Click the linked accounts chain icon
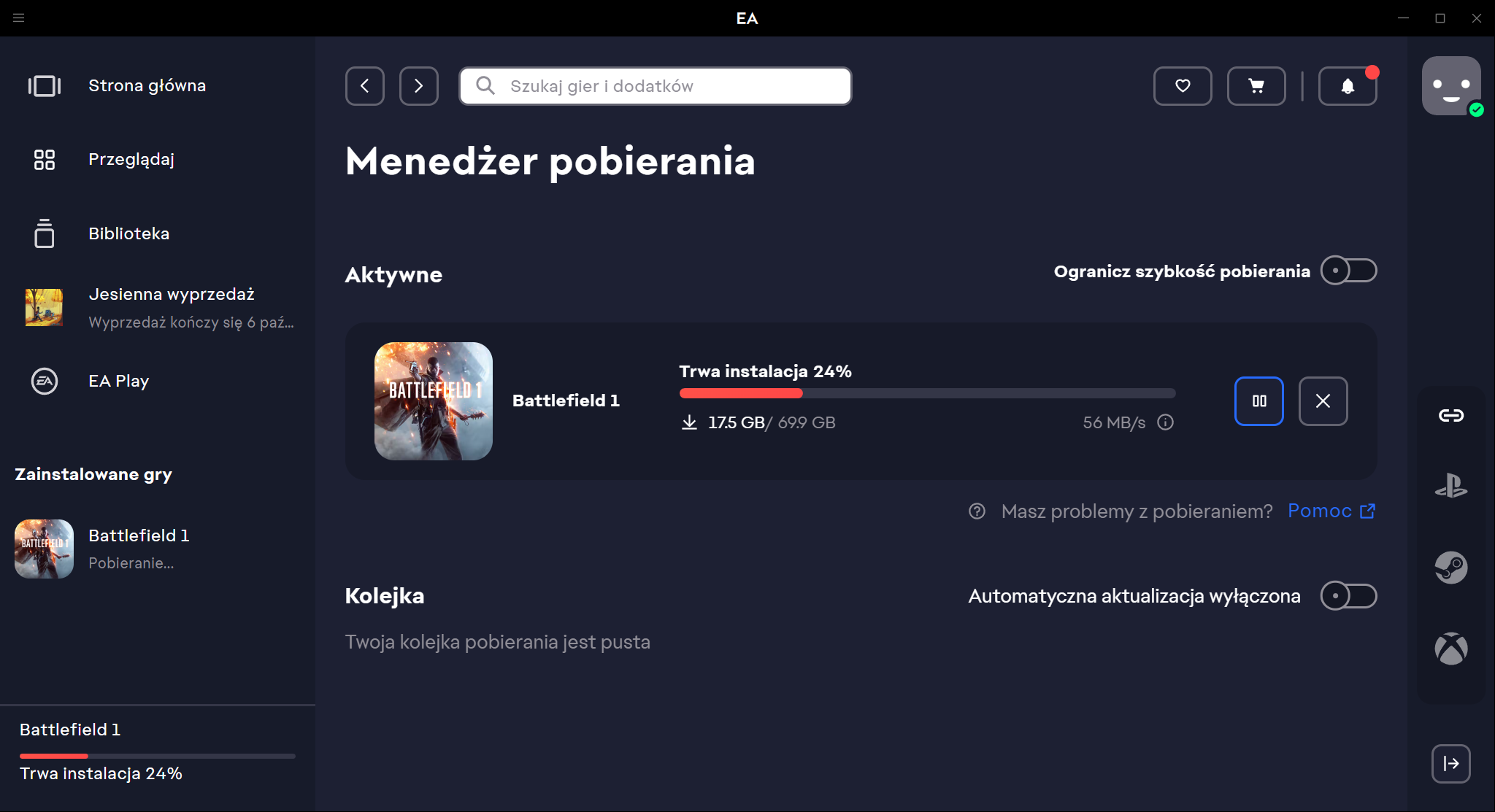1495x812 pixels. (x=1450, y=415)
